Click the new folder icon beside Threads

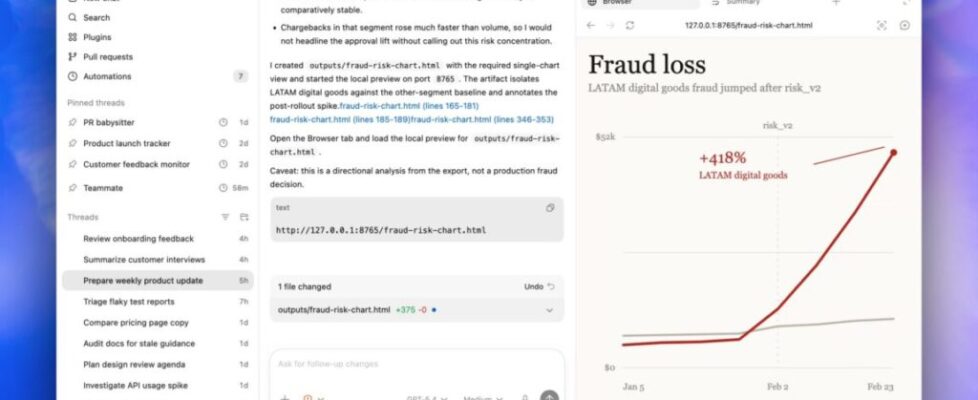(244, 217)
